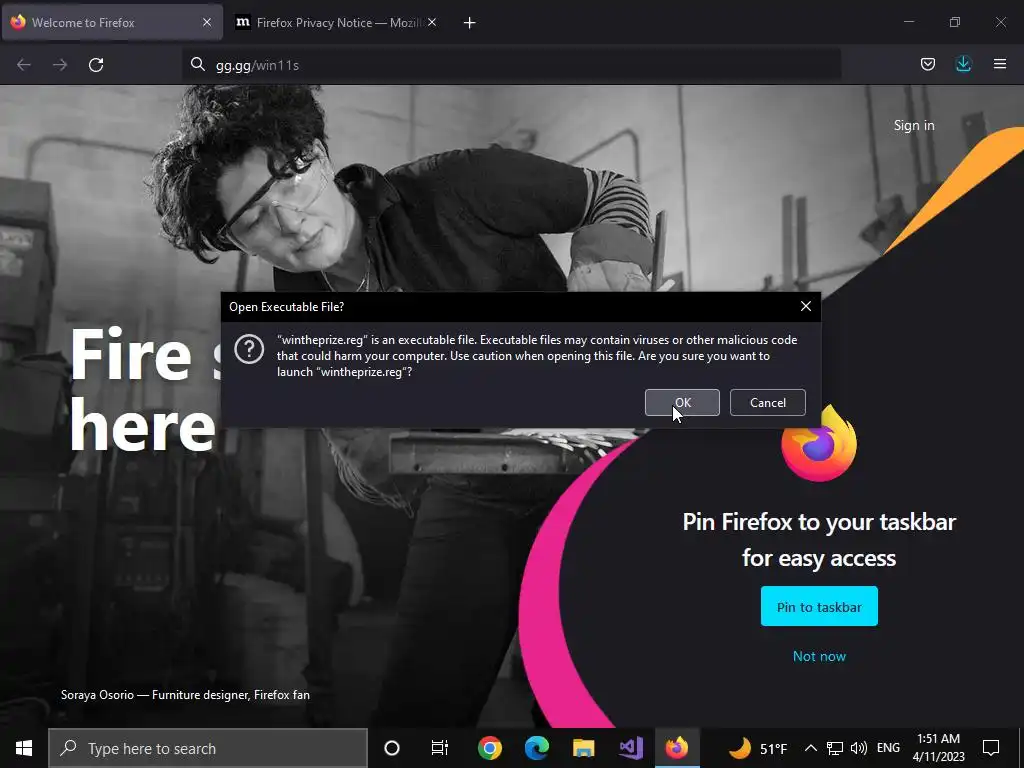Click the Pin Firefox to your taskbar heading
1024x768 pixels.
[819, 540]
